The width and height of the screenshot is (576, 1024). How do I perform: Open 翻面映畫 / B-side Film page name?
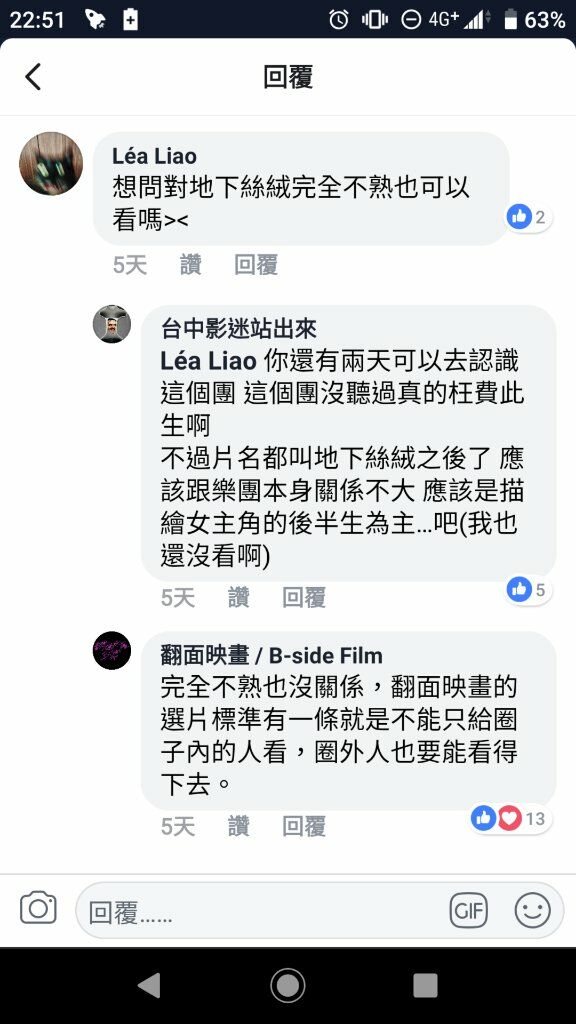tap(272, 655)
